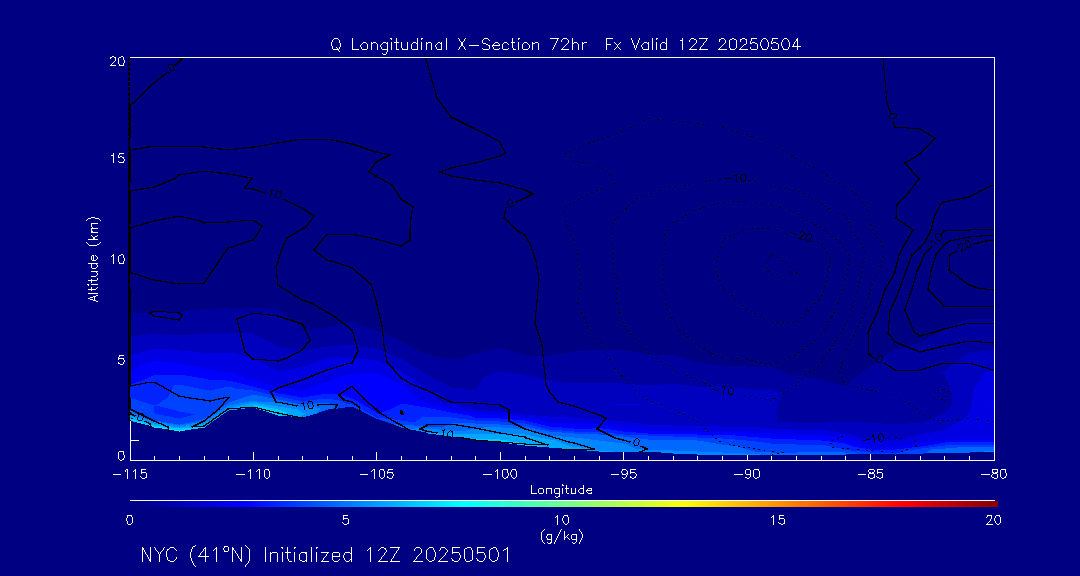Select the 'Longitude' x-axis label
Screen dimensions: 1080x576
[x=561, y=490]
